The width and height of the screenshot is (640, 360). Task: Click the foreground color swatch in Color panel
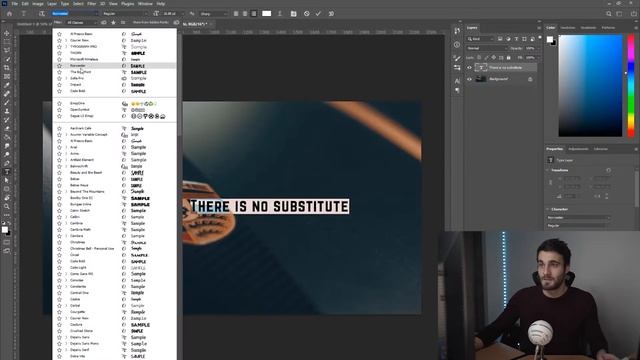550,39
